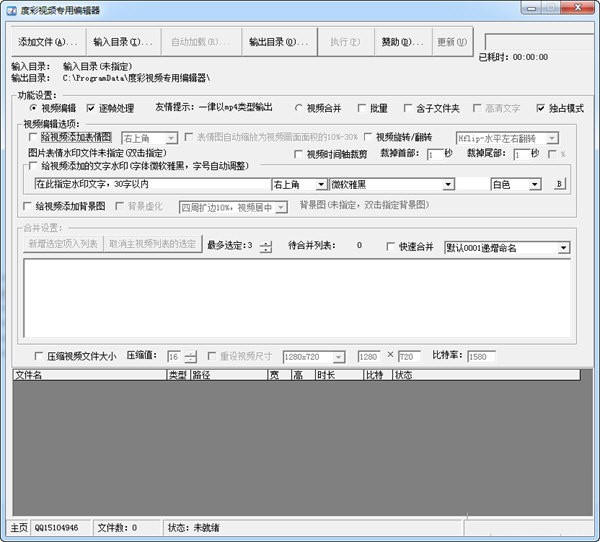Open the 赞助 (Sponsor) button

coord(402,42)
